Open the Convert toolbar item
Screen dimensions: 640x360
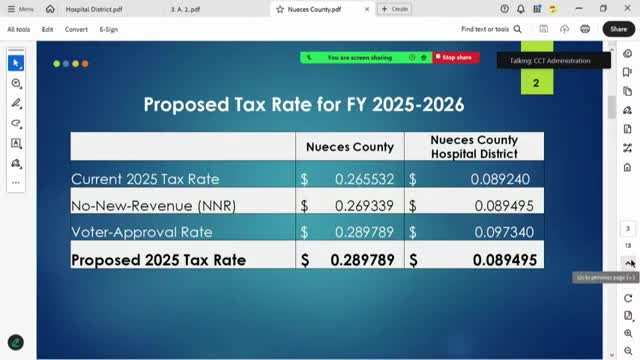[76, 29]
